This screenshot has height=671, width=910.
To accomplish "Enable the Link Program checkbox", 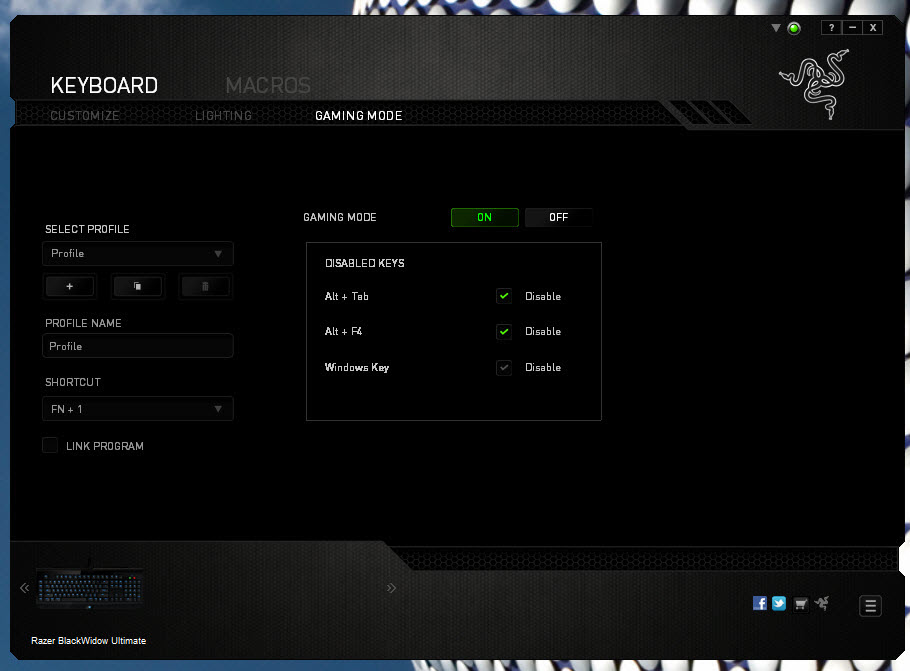I will coord(50,445).
